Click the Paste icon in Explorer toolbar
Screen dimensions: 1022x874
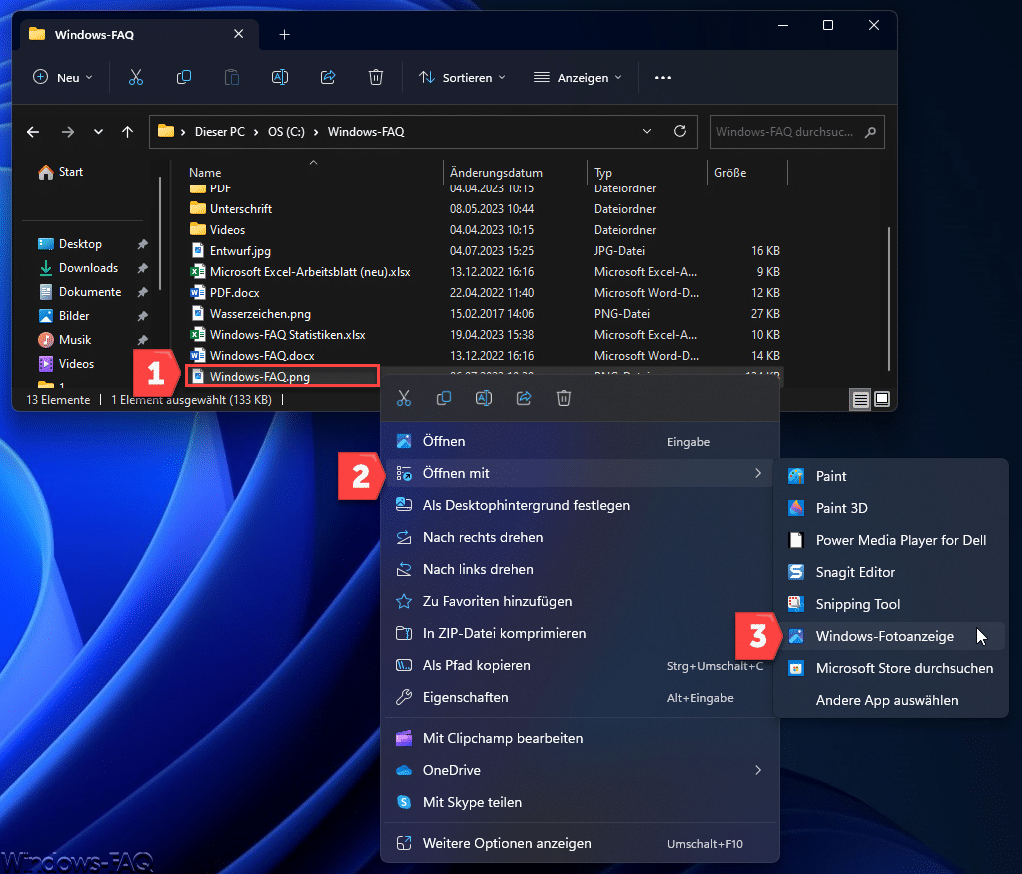(232, 78)
